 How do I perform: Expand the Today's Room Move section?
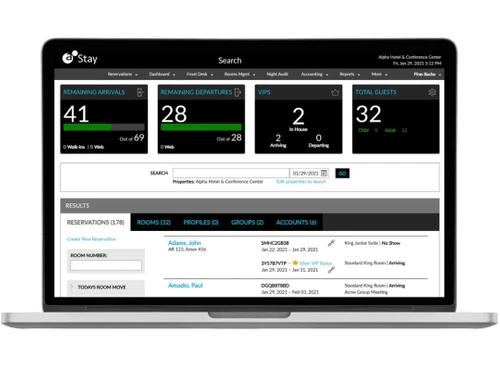pyautogui.click(x=106, y=287)
